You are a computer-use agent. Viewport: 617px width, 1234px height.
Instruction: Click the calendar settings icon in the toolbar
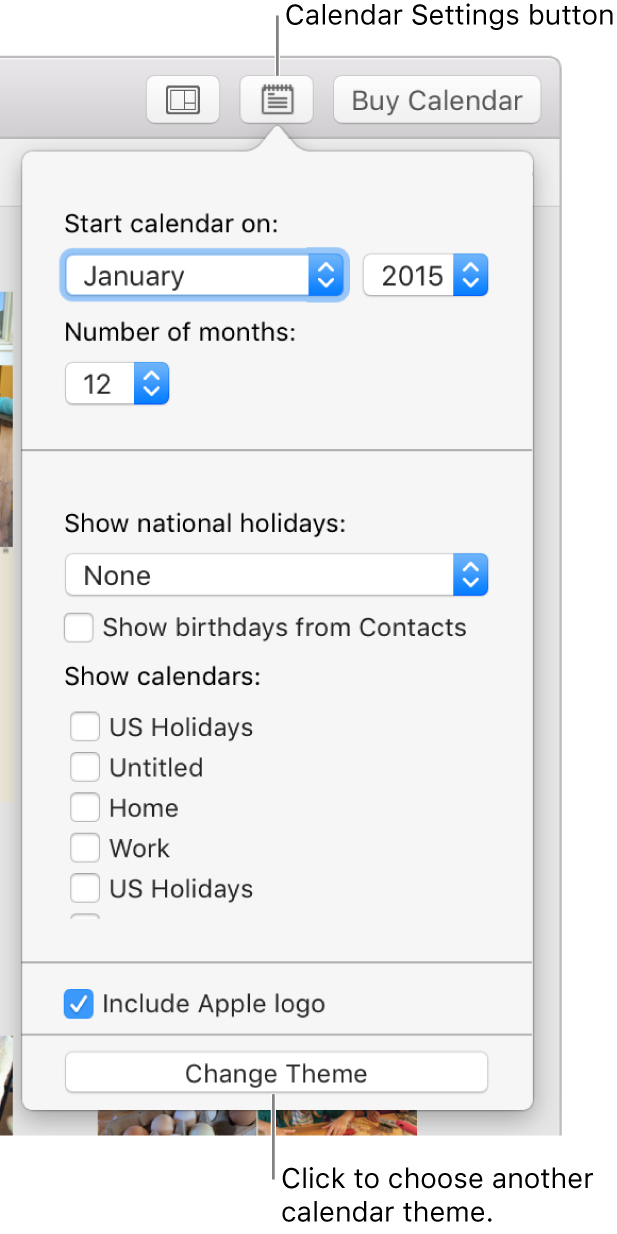pos(276,100)
